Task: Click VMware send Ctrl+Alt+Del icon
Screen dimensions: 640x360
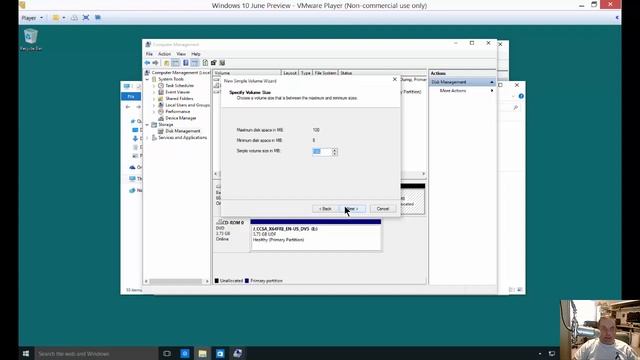Action: coord(74,18)
